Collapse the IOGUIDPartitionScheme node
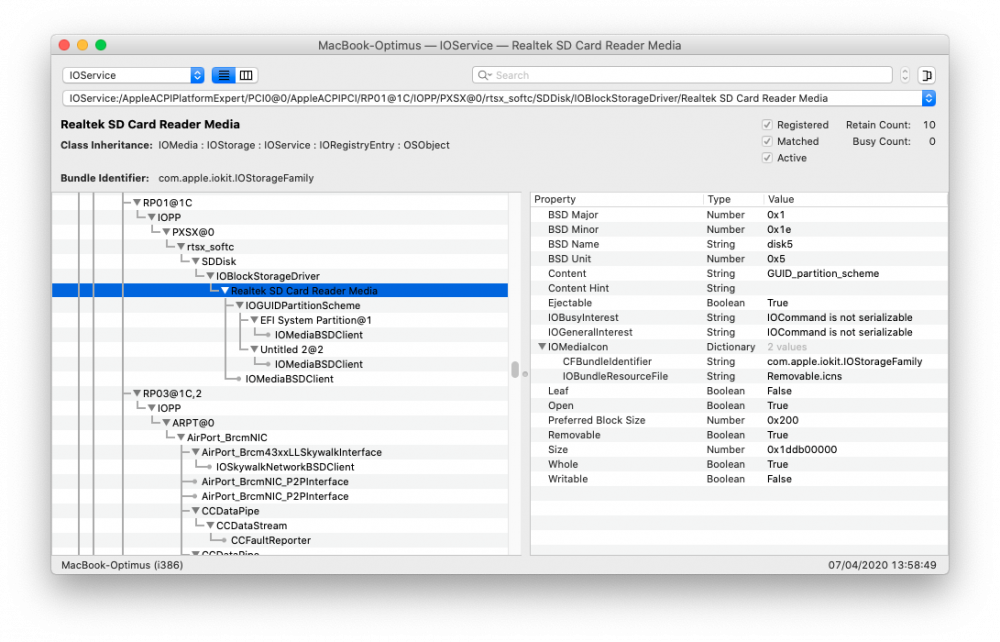The image size is (1000, 642). 239,305
